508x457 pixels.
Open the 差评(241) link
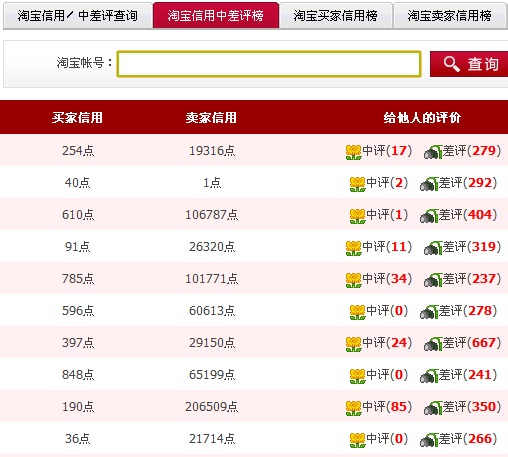(x=468, y=375)
